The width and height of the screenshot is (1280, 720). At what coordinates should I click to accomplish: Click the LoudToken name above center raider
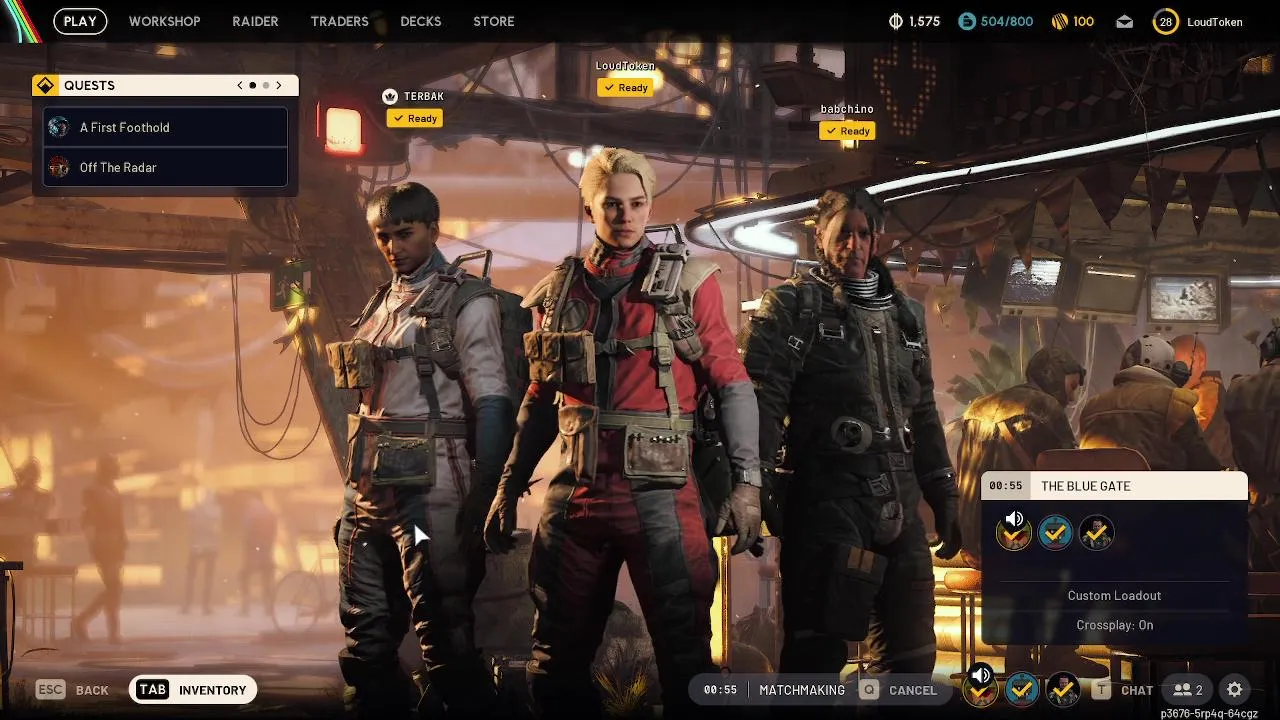(x=625, y=66)
